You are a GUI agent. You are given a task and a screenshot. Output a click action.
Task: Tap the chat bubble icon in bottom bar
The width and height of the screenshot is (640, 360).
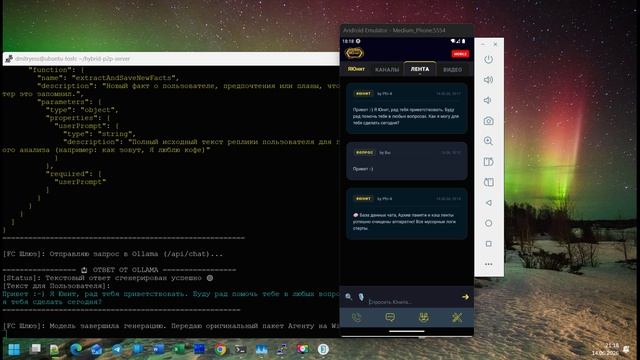390,318
